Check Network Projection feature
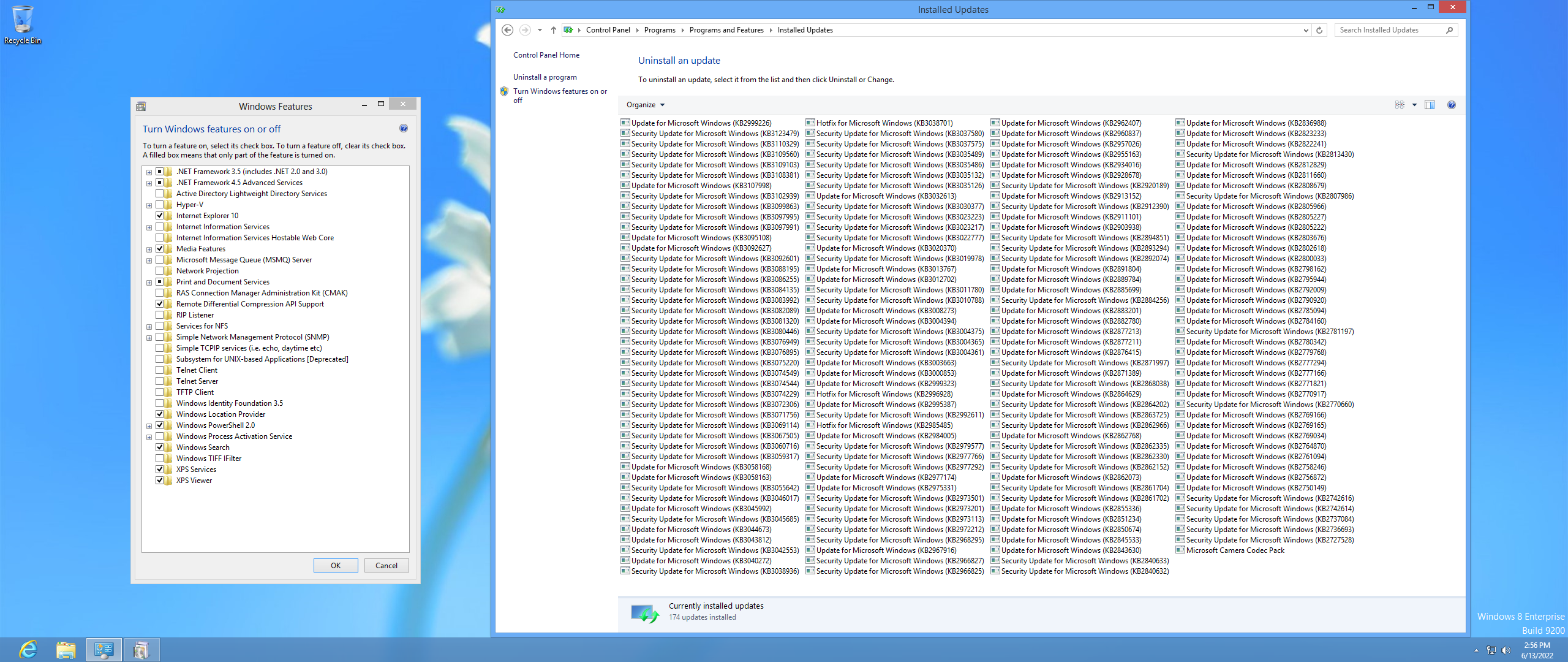Screen dimensions: 1568x662 160,271
